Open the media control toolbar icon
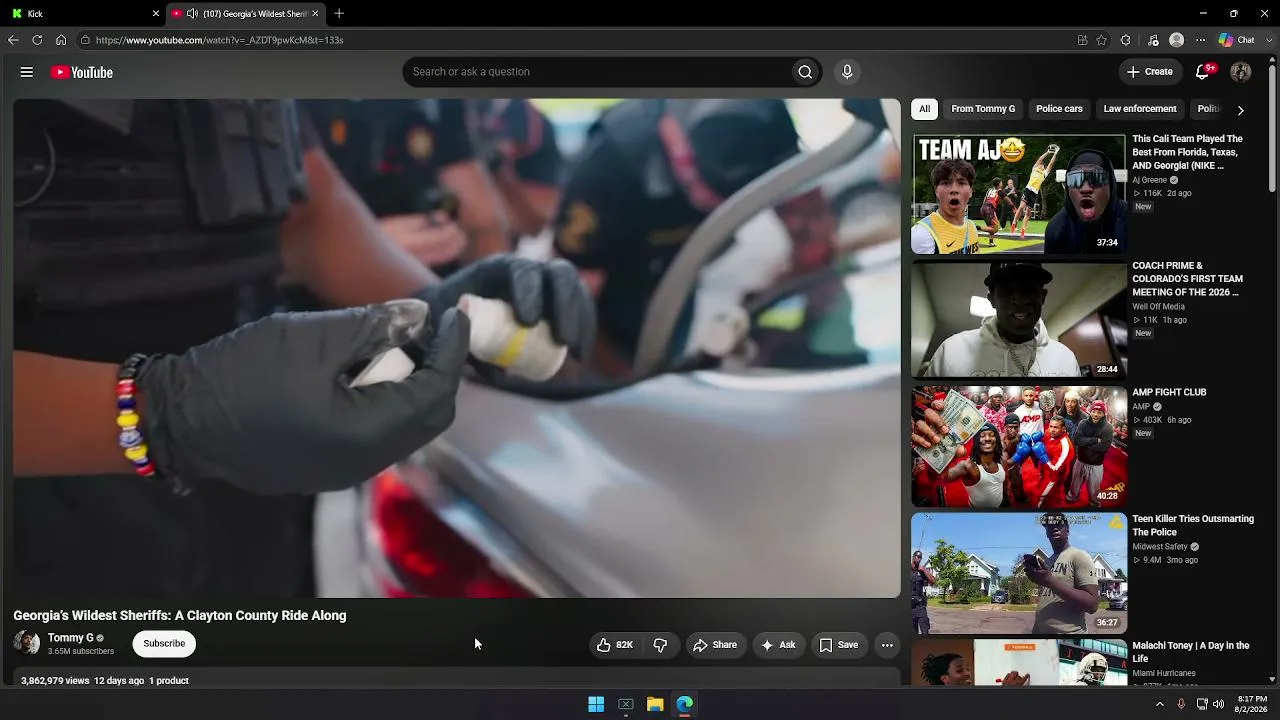 coord(1153,40)
